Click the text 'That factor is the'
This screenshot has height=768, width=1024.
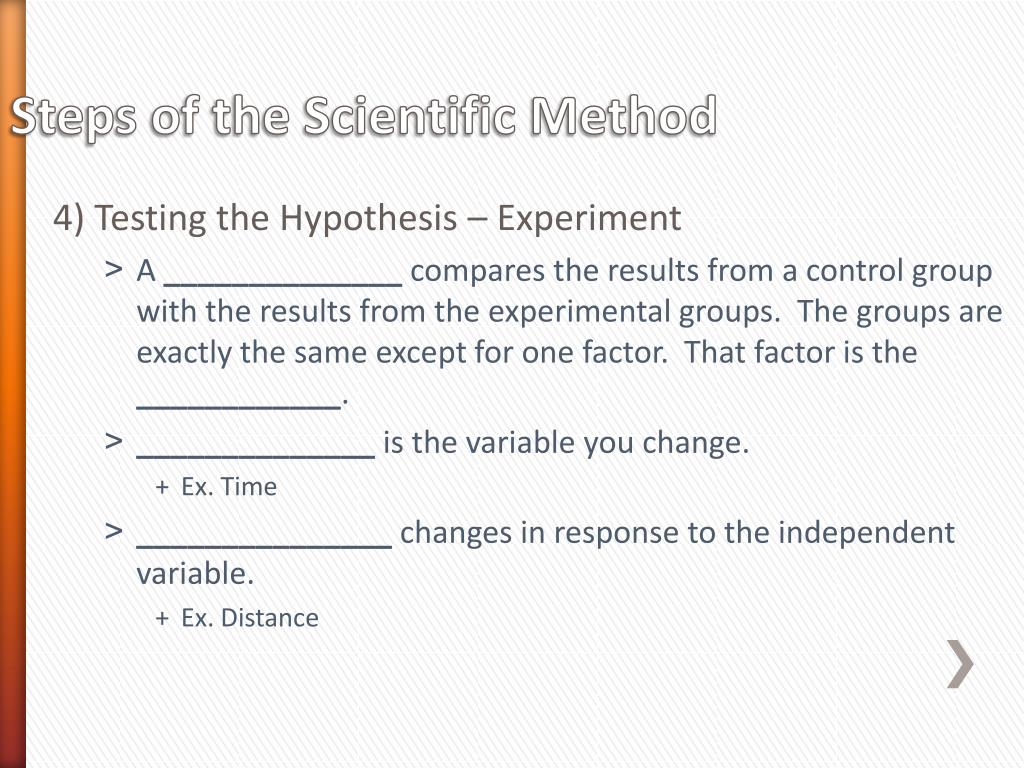tap(801, 353)
